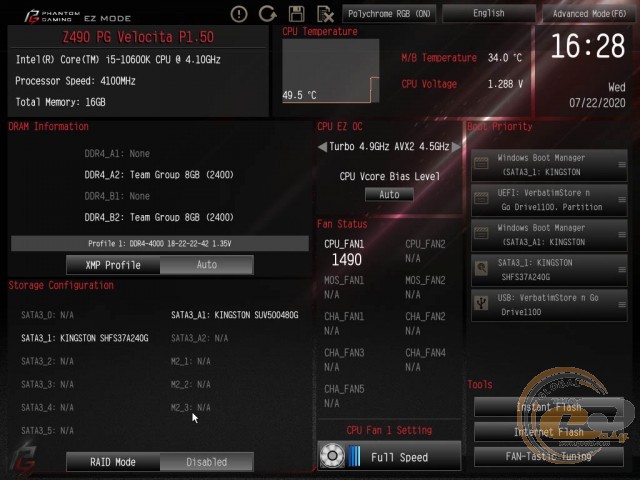Click the exclamation info icon in header
Viewport: 640px width, 480px height.
(239, 14)
